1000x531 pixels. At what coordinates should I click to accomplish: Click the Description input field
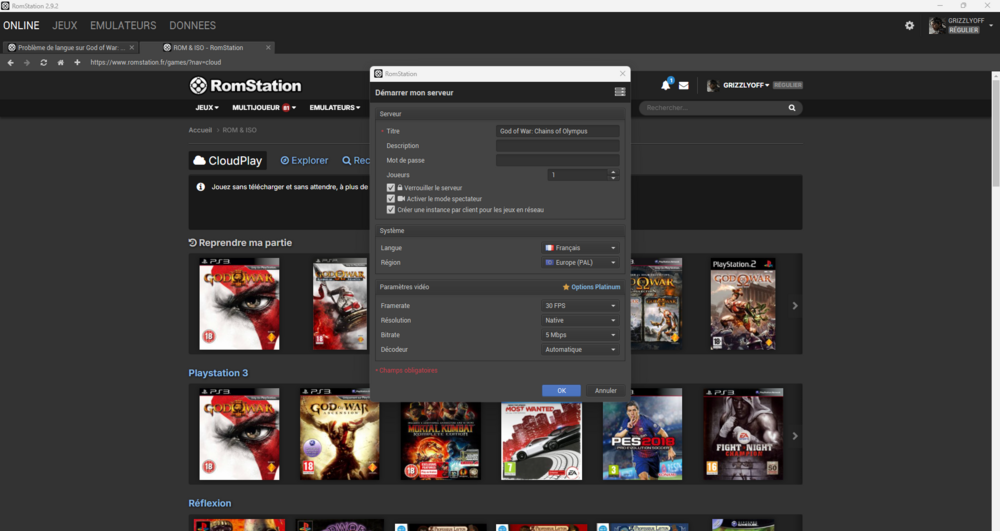click(557, 146)
